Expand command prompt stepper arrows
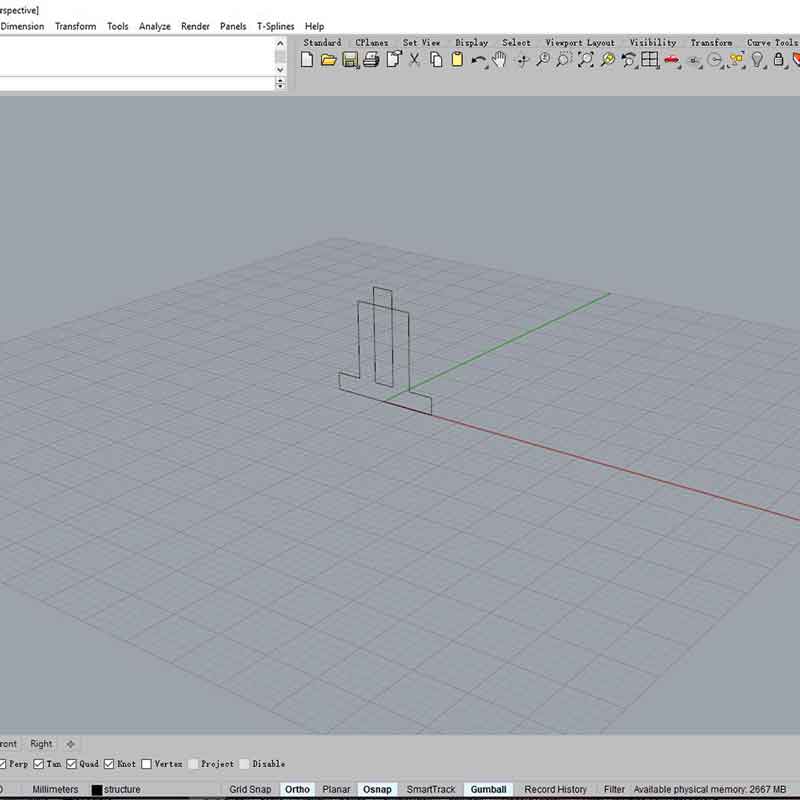This screenshot has width=800, height=800. click(x=280, y=83)
